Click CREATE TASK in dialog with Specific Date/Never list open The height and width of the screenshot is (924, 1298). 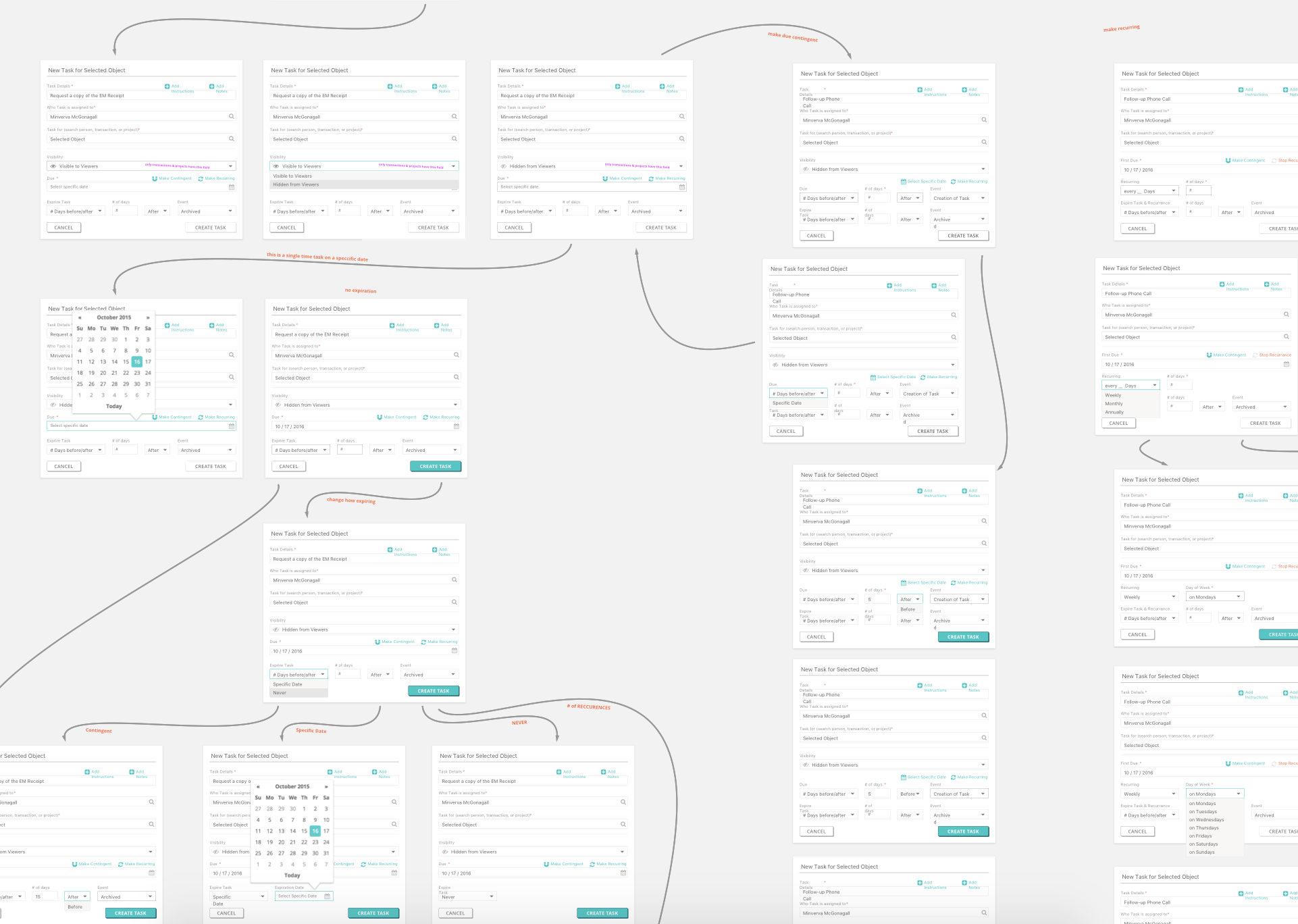[x=434, y=691]
